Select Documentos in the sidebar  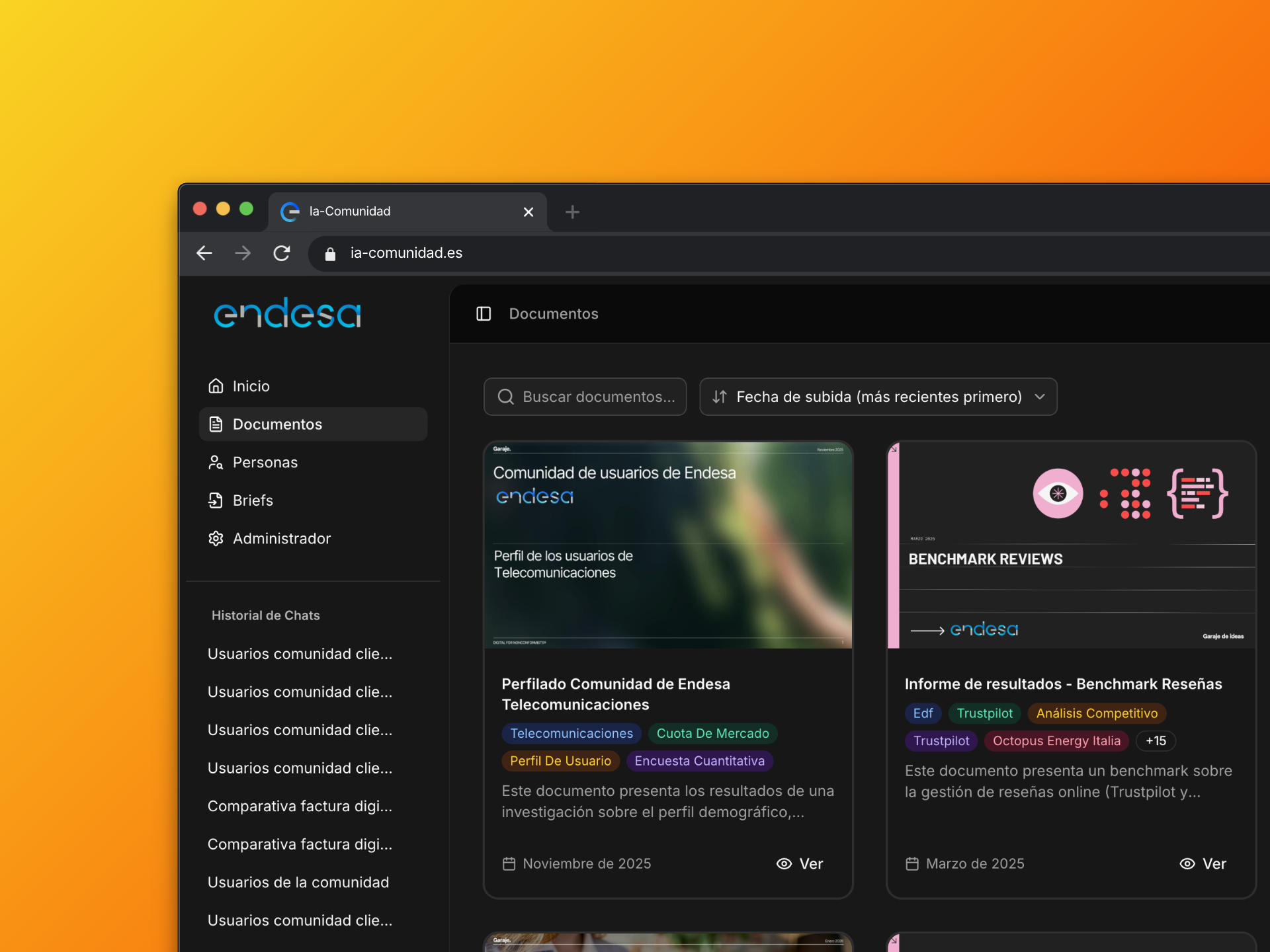[x=314, y=424]
